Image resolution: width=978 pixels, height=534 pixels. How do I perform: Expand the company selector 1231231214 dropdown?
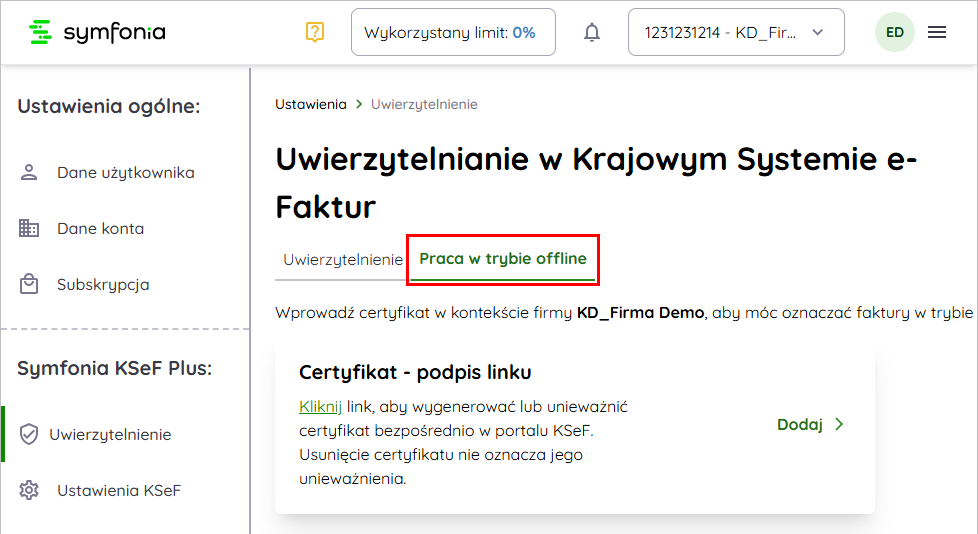[735, 32]
